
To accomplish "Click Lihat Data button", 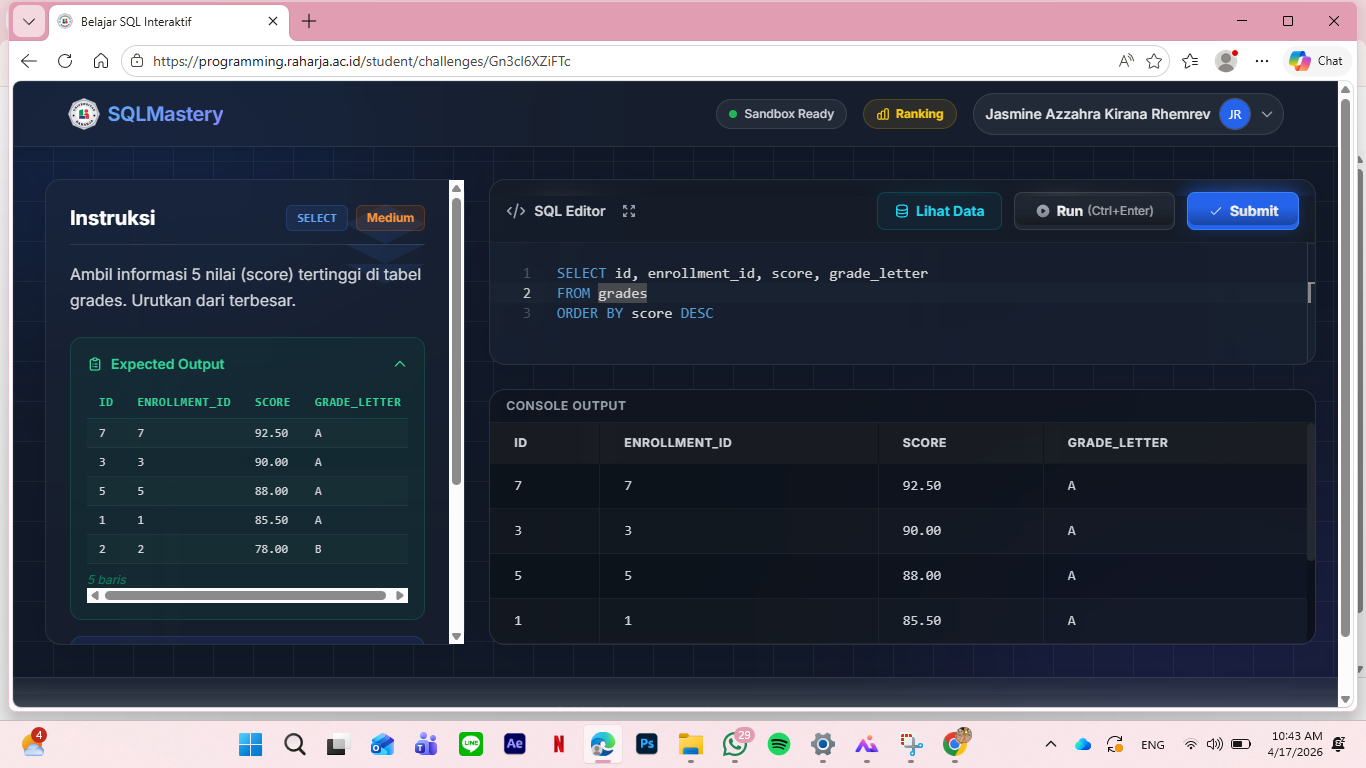I will pos(939,211).
